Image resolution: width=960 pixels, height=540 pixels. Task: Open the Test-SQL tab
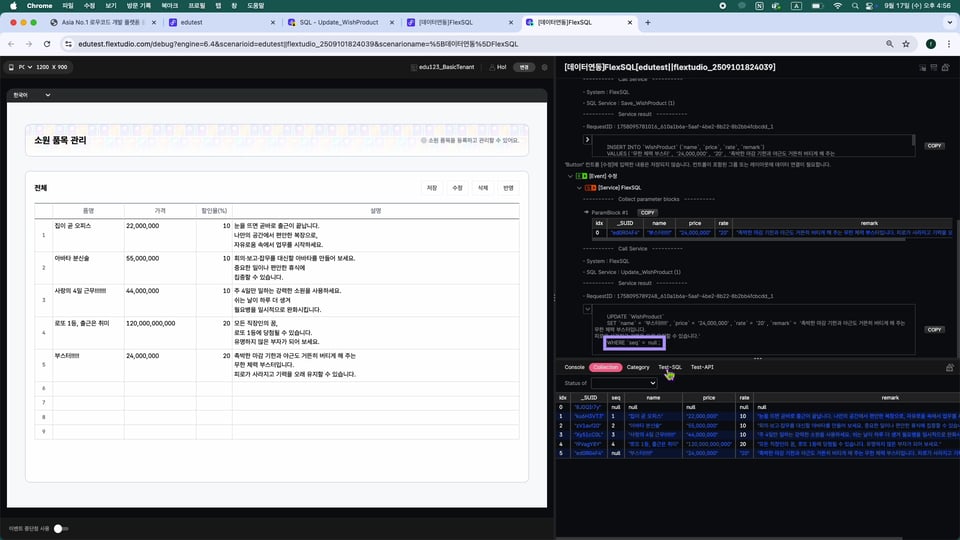coord(670,367)
